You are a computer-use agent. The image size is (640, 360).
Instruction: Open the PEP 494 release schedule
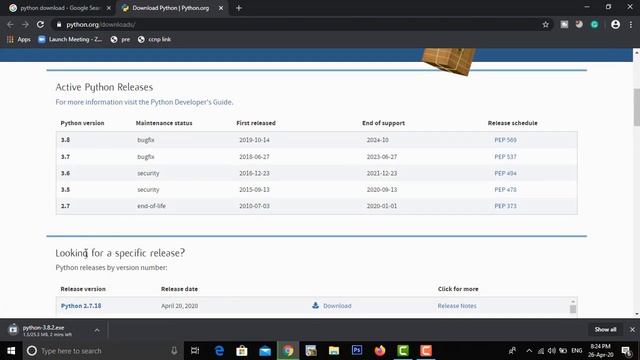coord(505,173)
